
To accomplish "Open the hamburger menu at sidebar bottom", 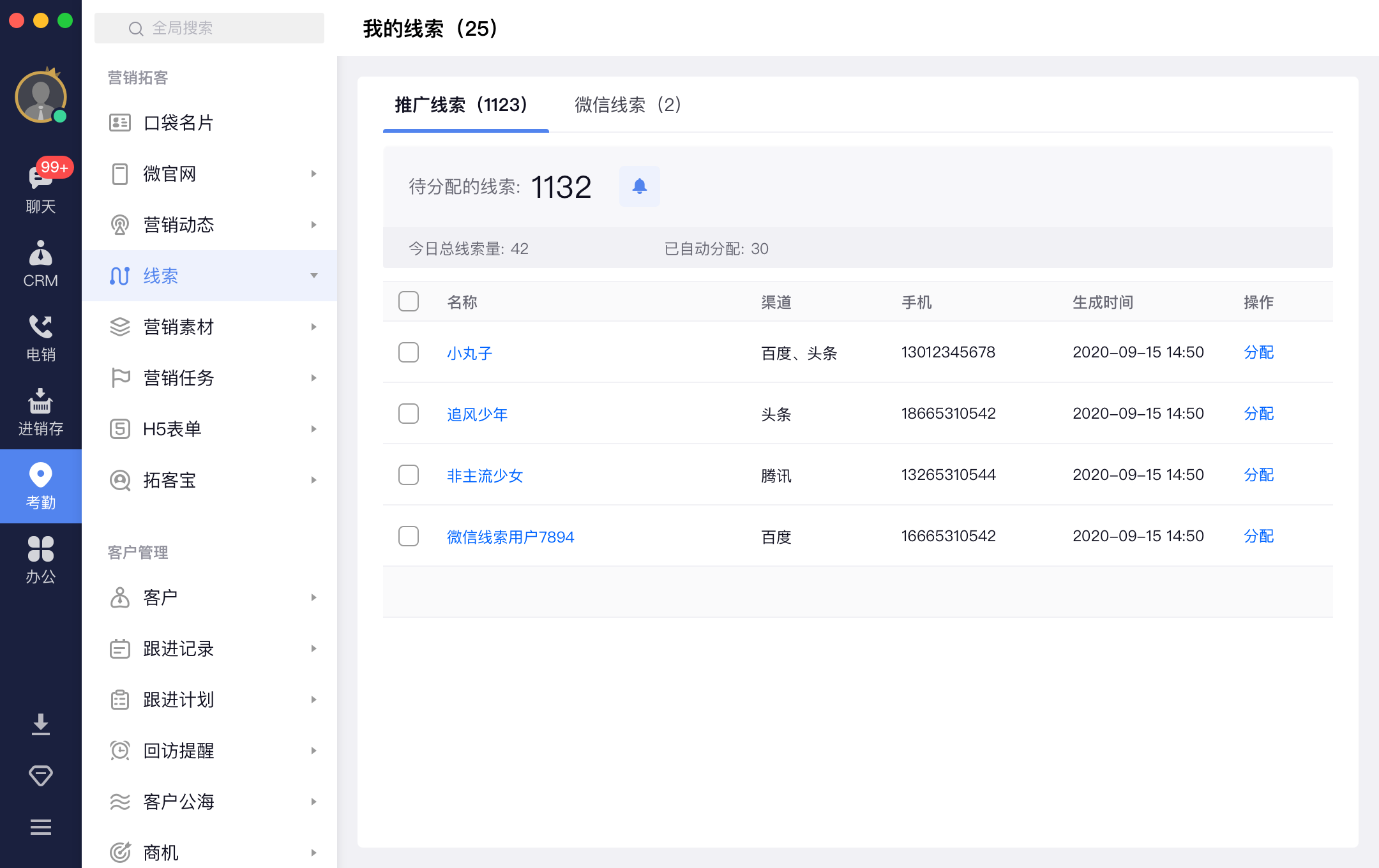I will pyautogui.click(x=40, y=827).
